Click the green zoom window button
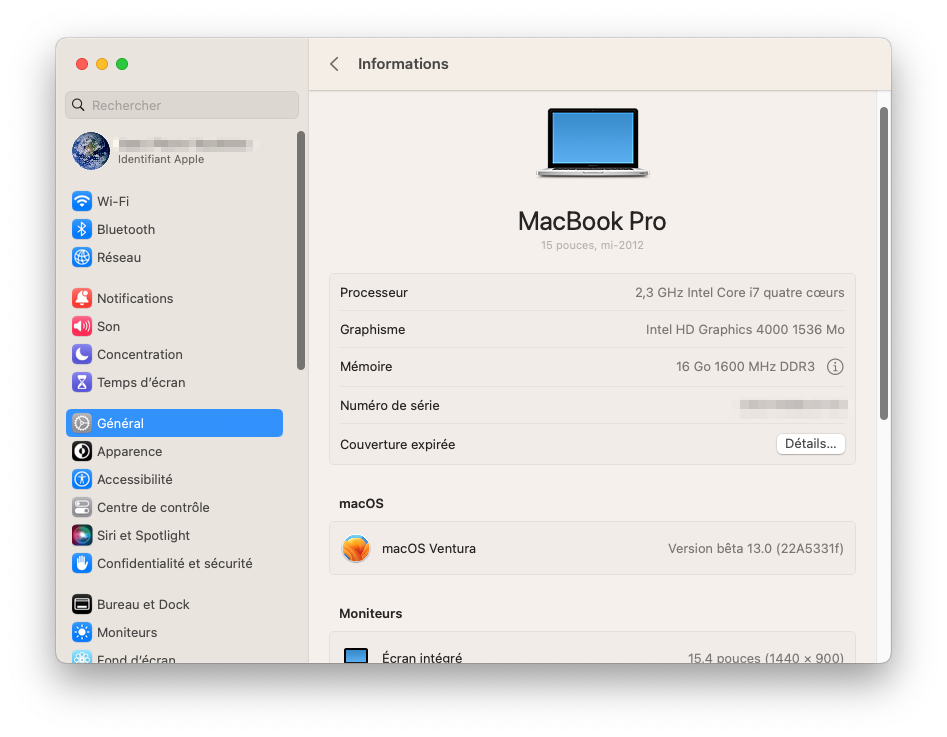This screenshot has height=737, width=947. point(122,64)
